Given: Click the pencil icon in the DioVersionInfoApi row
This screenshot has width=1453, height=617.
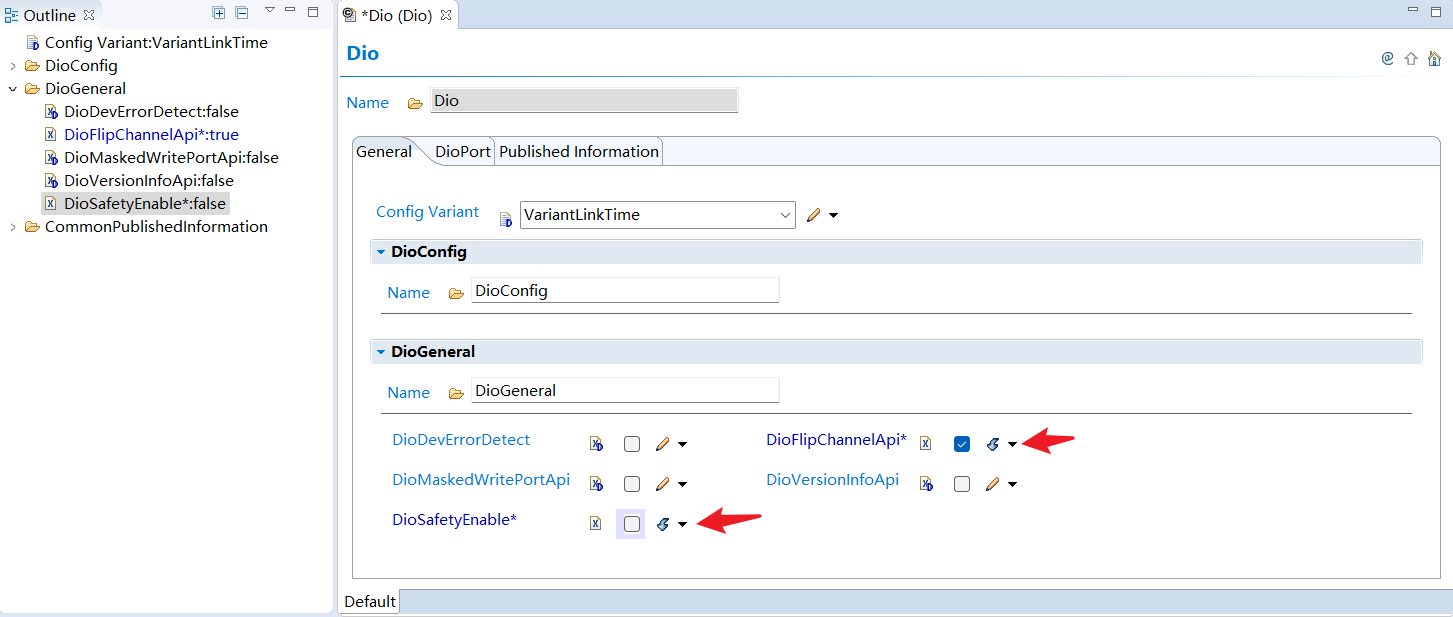Looking at the screenshot, I should (x=992, y=484).
